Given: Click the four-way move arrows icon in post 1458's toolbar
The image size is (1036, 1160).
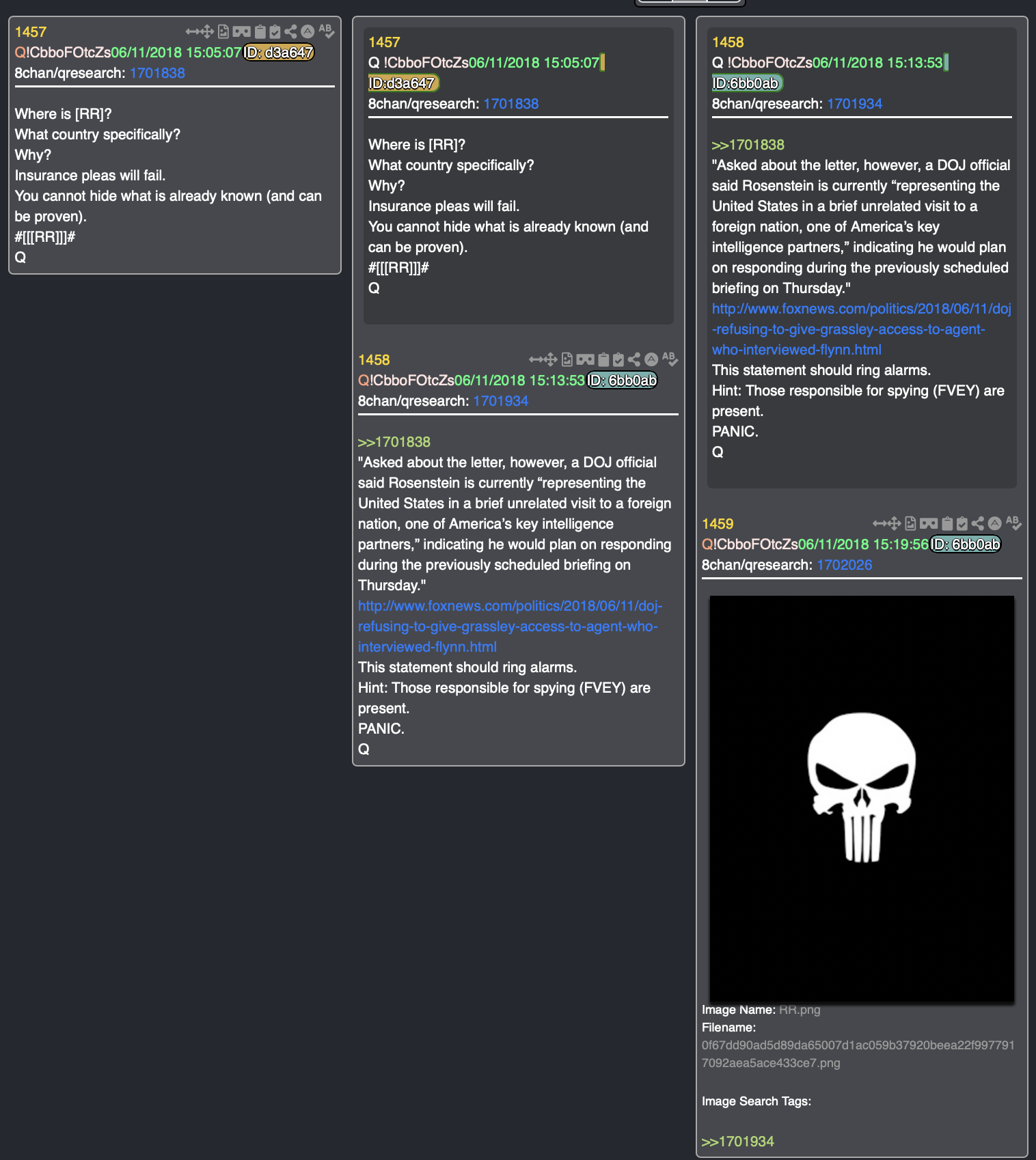Looking at the screenshot, I should point(551,359).
